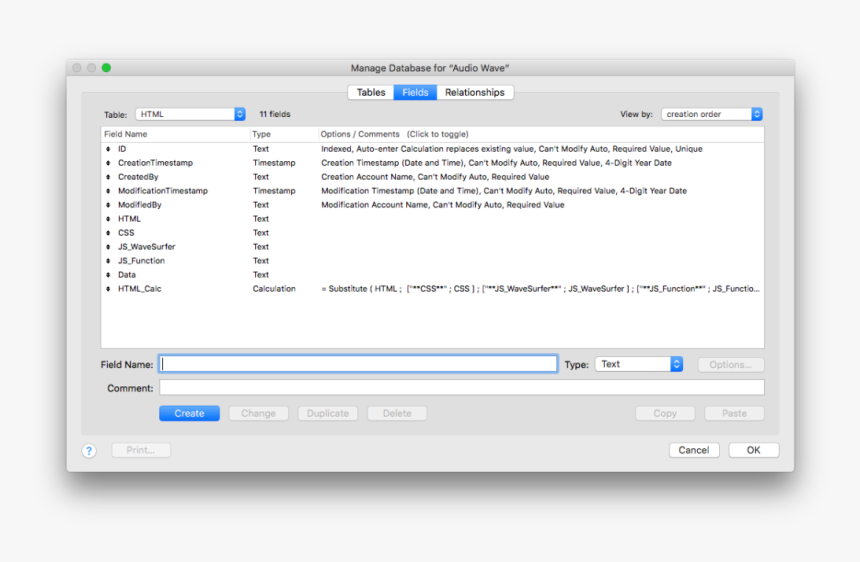Screen dimensions: 860x562
Task: Click the green zoom window button
Action: tap(106, 68)
